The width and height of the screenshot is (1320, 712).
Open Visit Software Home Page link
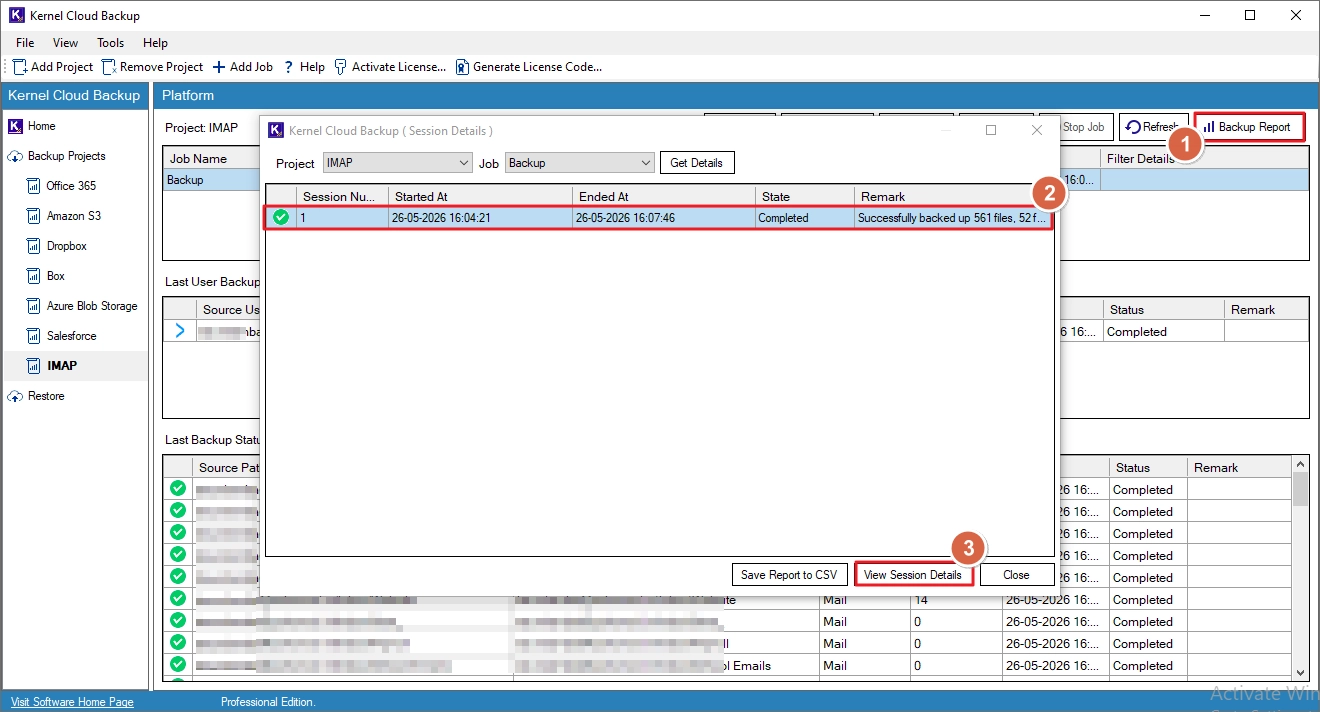coord(72,702)
